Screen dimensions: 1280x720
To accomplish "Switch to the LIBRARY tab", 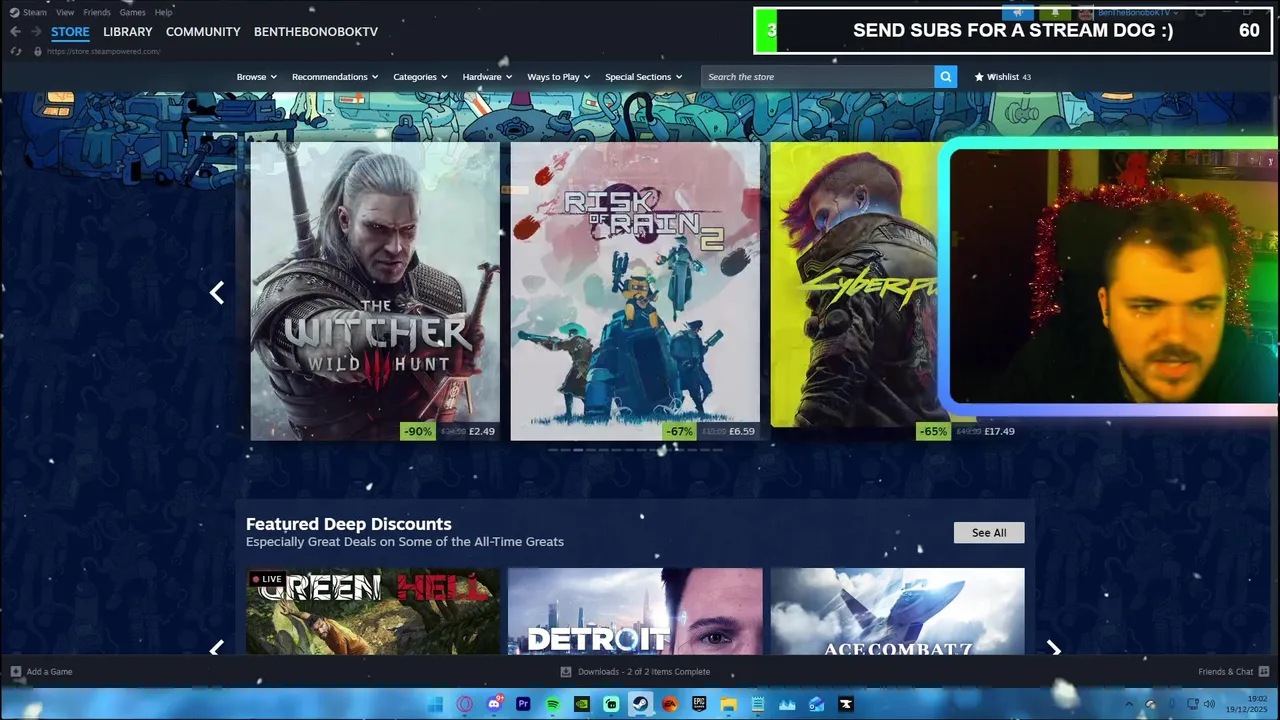I will [x=128, y=32].
